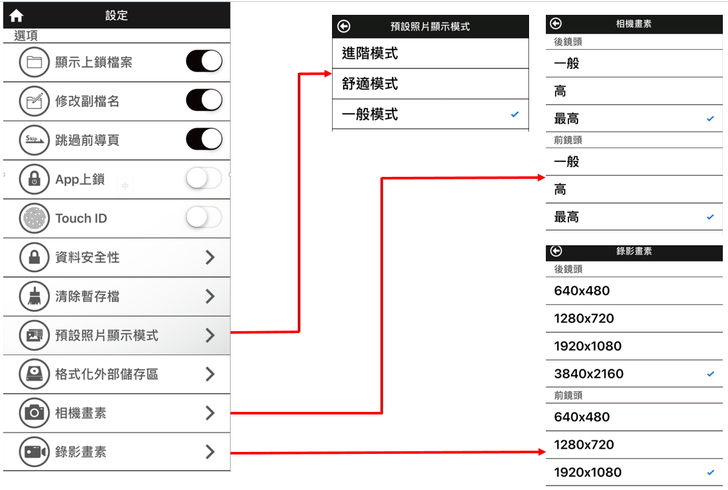This screenshot has height=490, width=728.
Task: Open 預設照片顯示模式 via its chevron
Action: pyautogui.click(x=210, y=335)
